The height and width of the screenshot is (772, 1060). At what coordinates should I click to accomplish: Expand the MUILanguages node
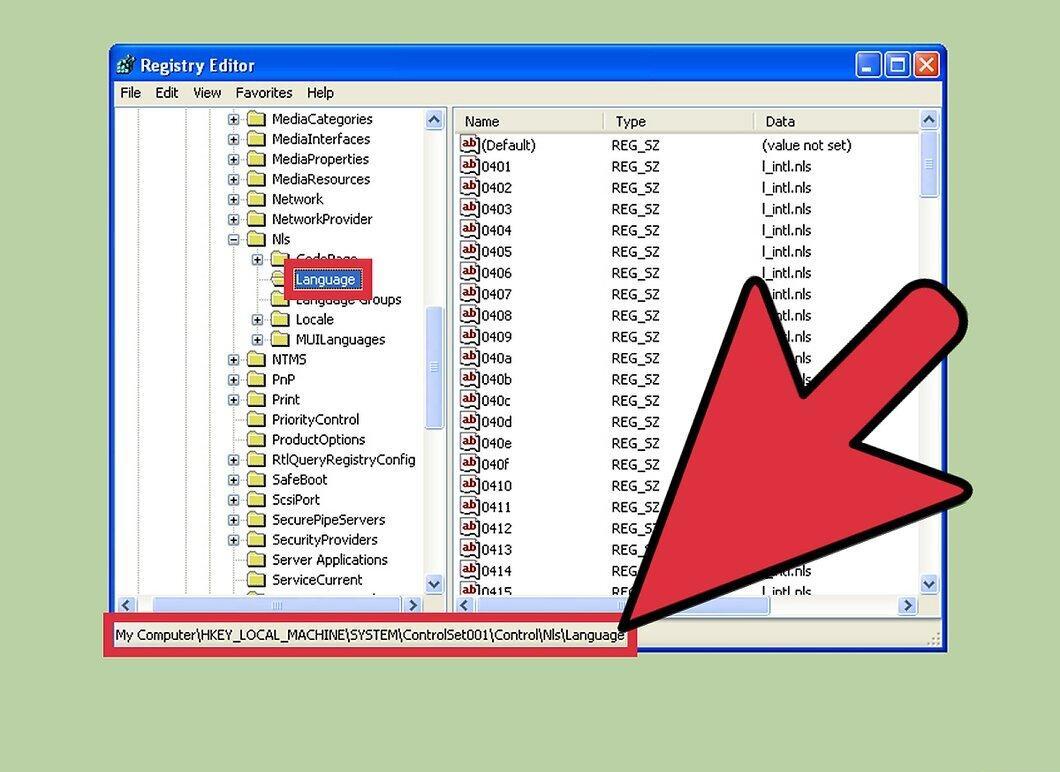258,339
